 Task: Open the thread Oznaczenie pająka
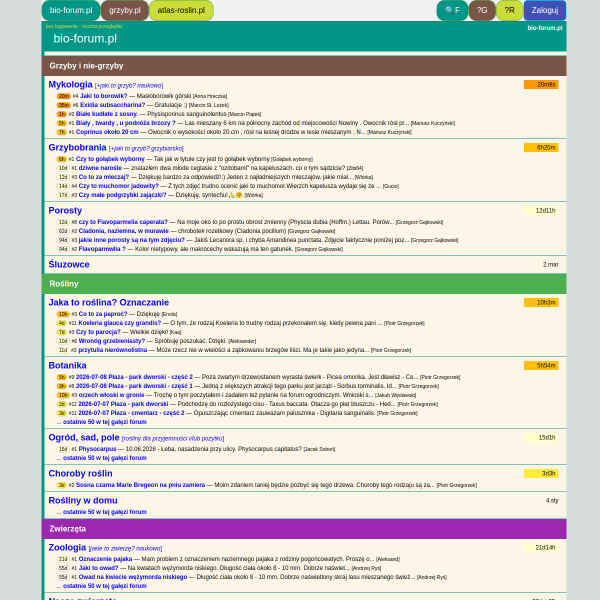(x=105, y=559)
